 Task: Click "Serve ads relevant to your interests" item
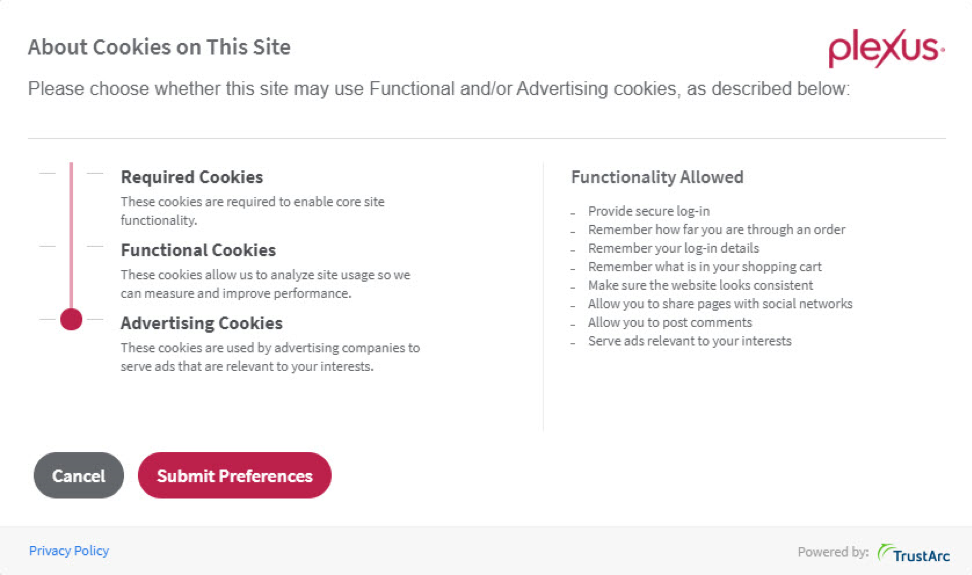tap(689, 341)
